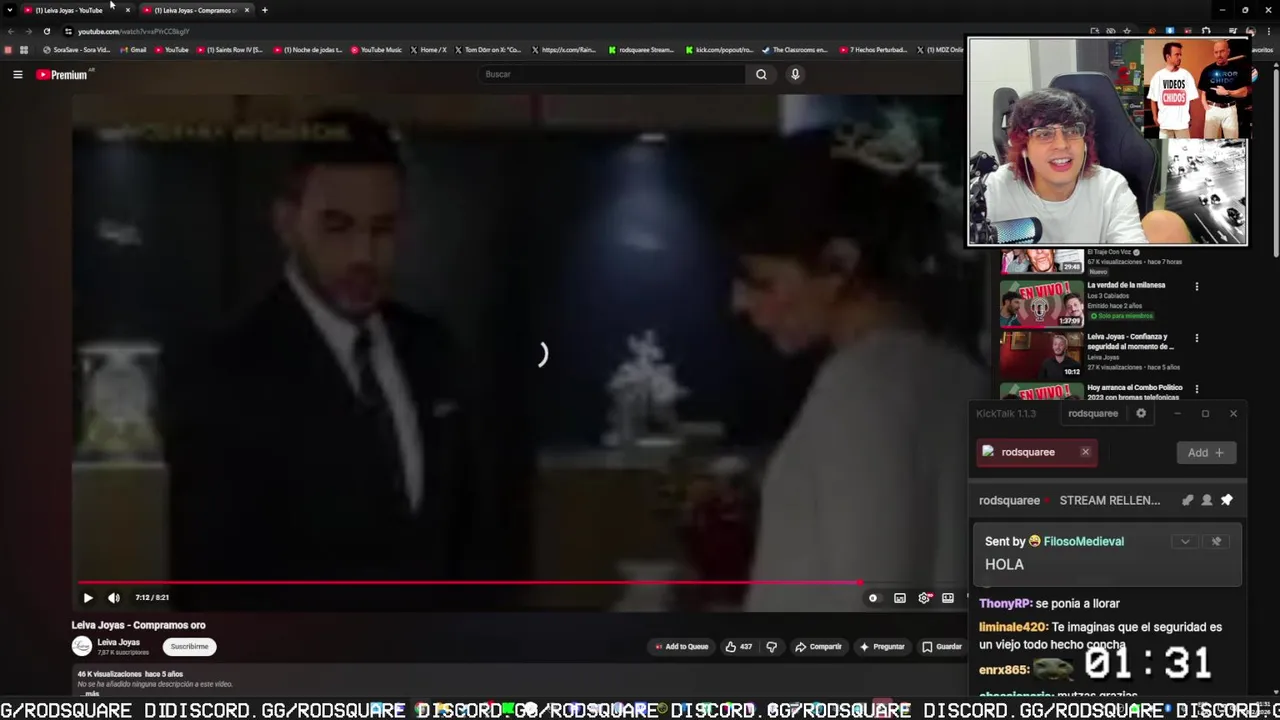Open options for La verdad de la milanesa
This screenshot has width=1280, height=720.
coord(1196,287)
